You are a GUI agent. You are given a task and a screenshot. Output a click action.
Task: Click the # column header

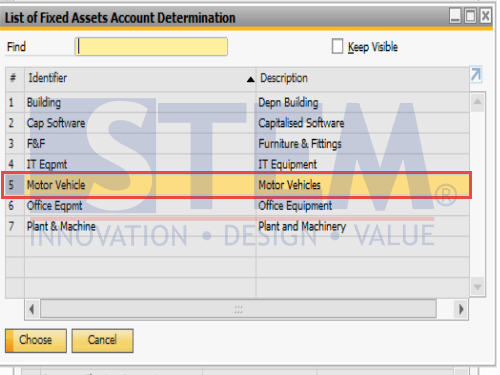[x=15, y=79]
